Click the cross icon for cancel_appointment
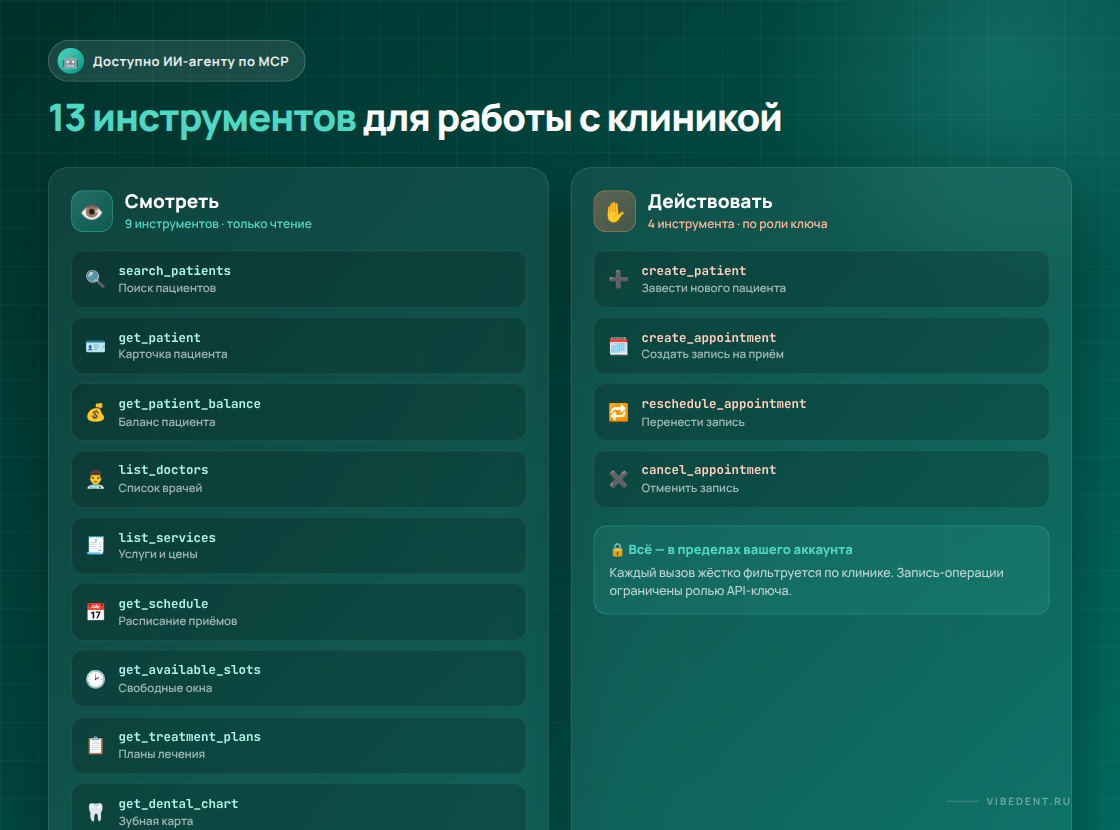The height and width of the screenshot is (830, 1120). tap(619, 479)
